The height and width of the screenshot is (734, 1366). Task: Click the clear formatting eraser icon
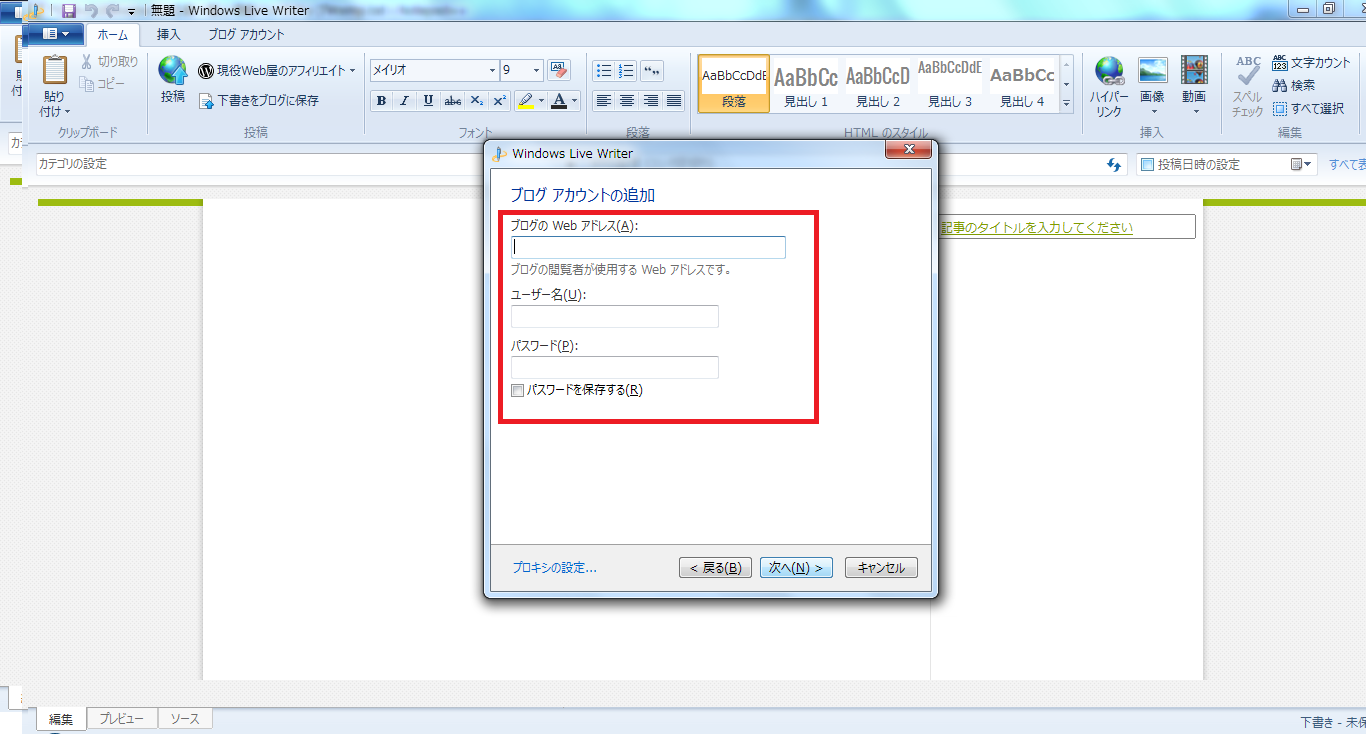(559, 70)
